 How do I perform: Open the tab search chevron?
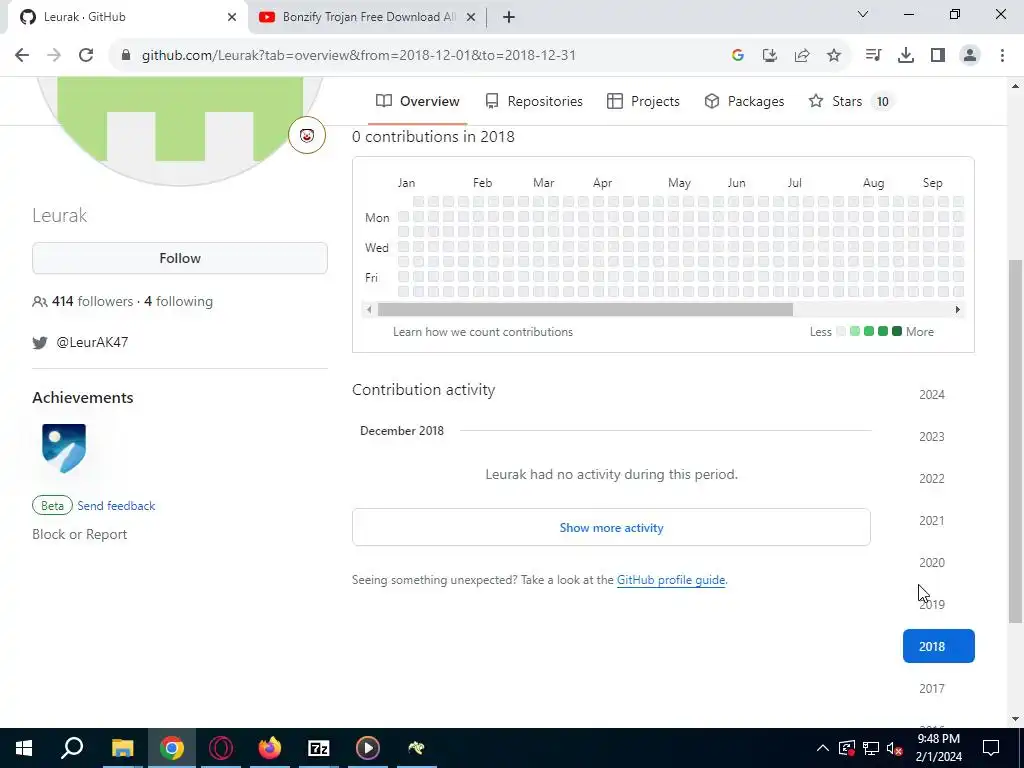pos(863,14)
